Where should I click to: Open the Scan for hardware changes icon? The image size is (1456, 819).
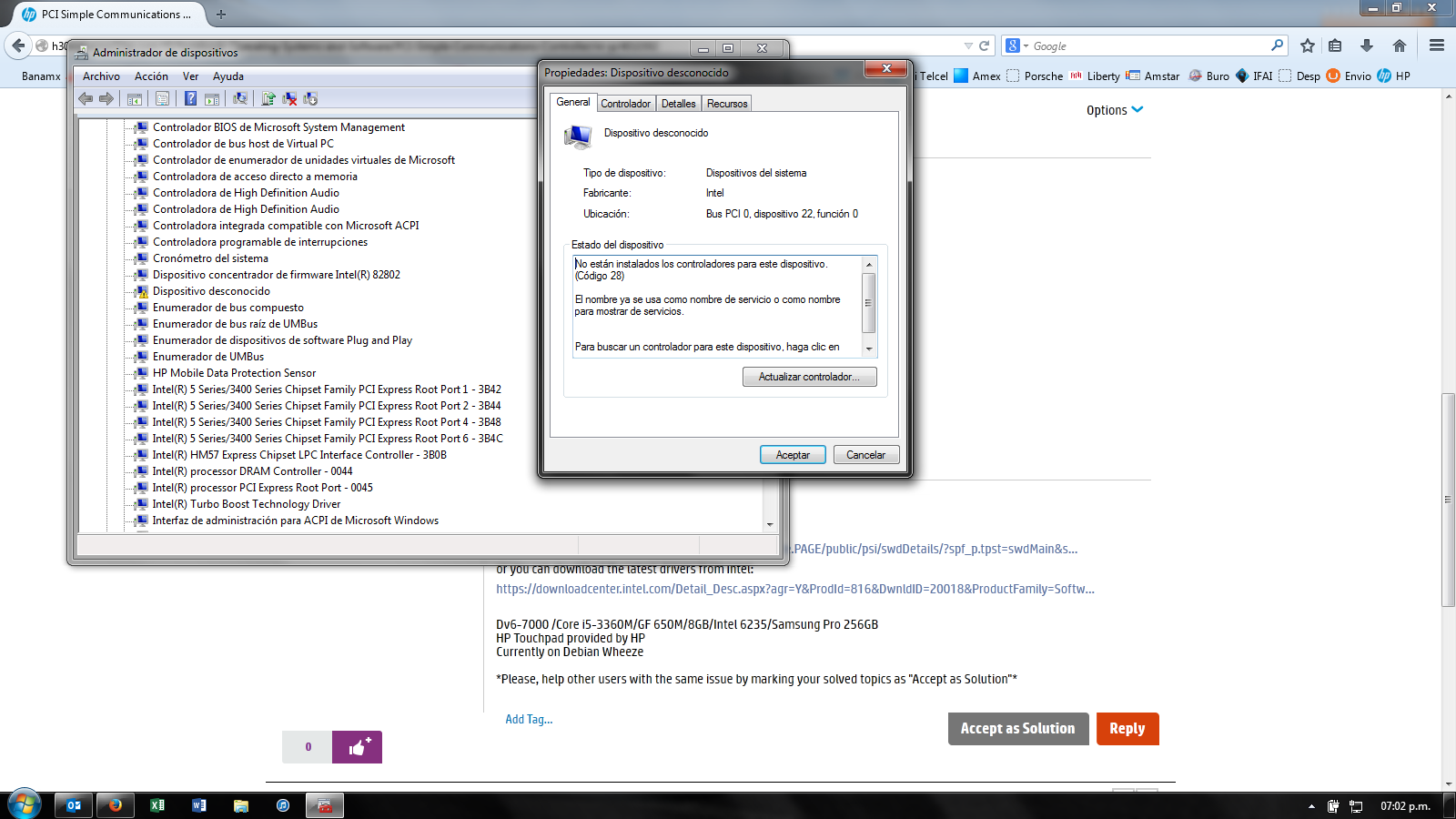coord(240,98)
